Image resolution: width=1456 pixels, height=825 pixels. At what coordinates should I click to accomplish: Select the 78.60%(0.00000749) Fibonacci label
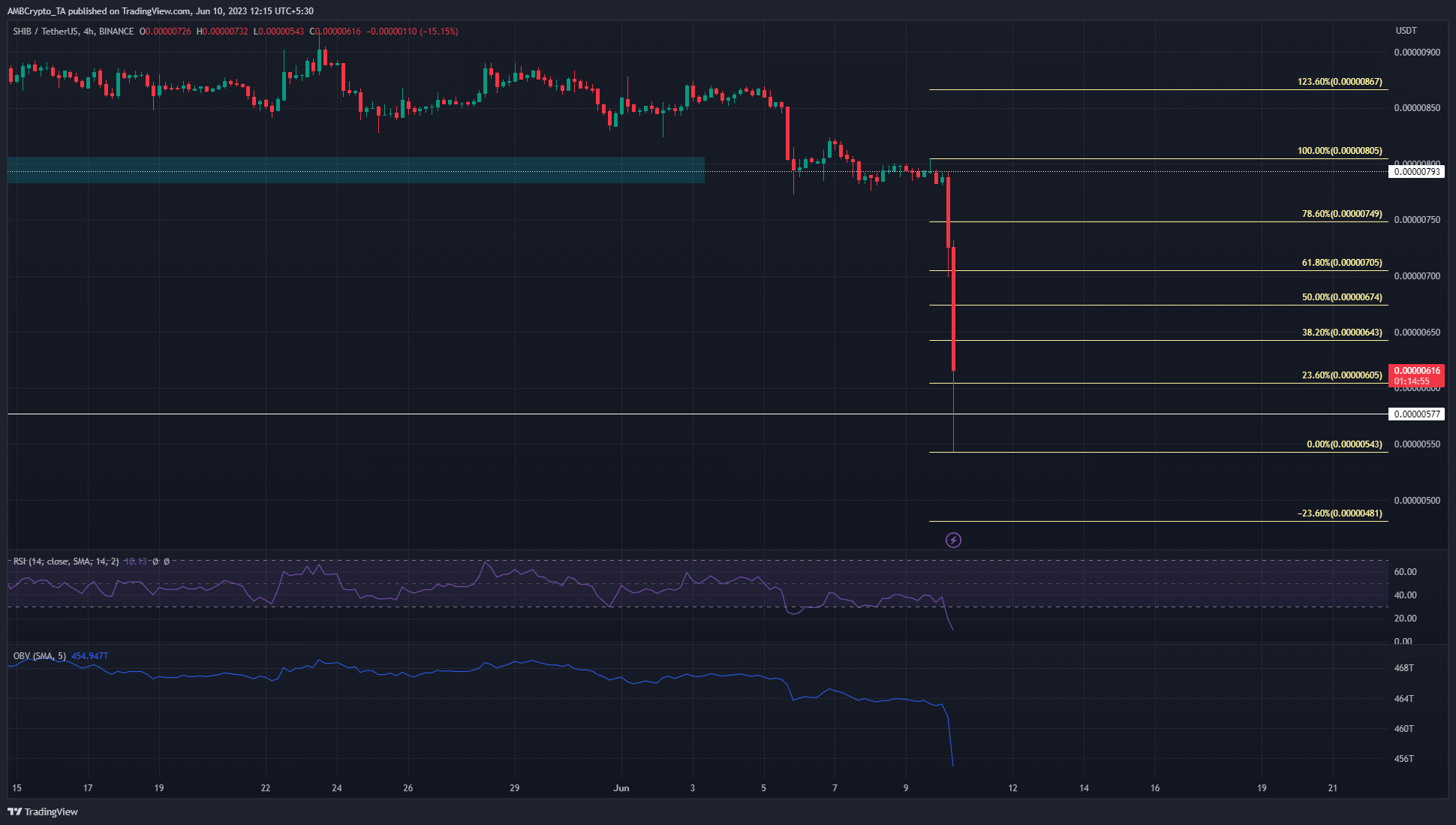pos(1342,214)
